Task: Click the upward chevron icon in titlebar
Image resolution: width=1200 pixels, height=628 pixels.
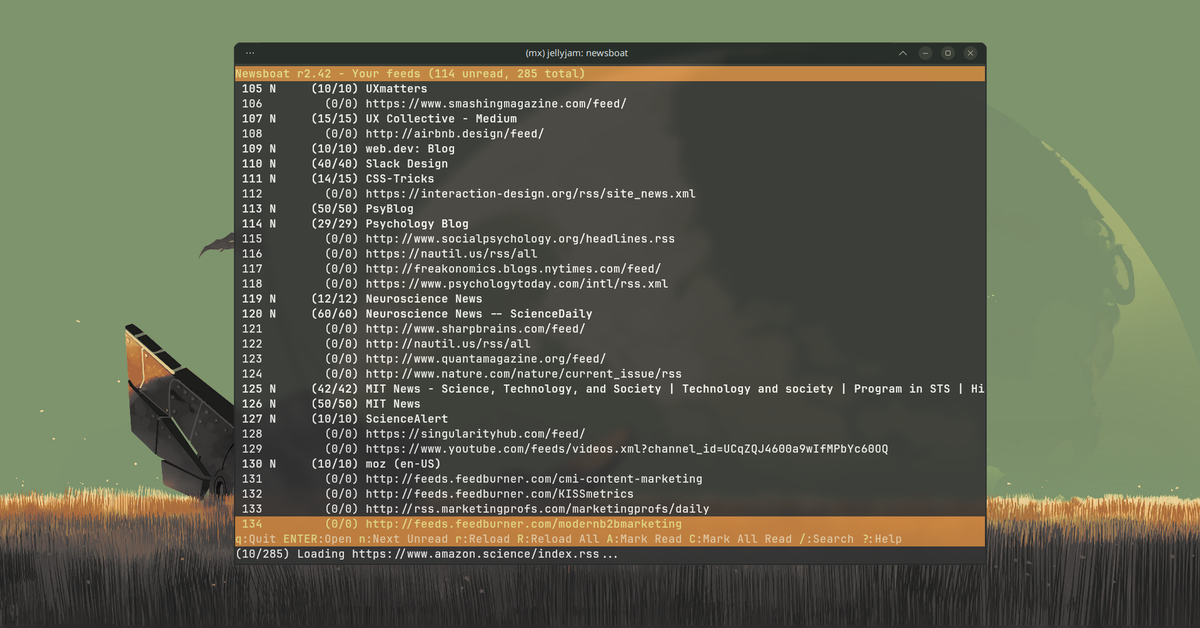Action: click(x=903, y=53)
